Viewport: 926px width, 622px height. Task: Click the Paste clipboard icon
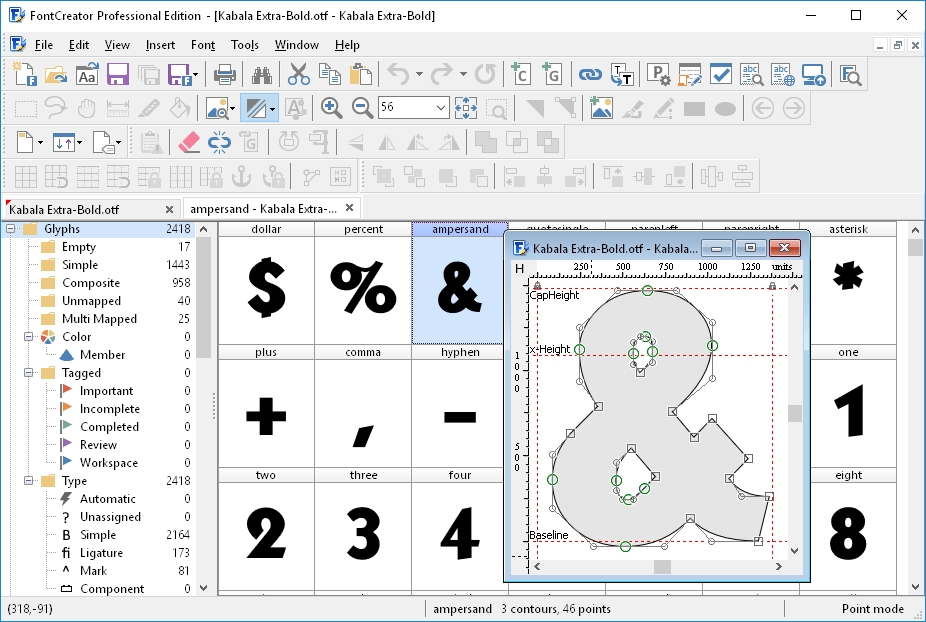(360, 74)
